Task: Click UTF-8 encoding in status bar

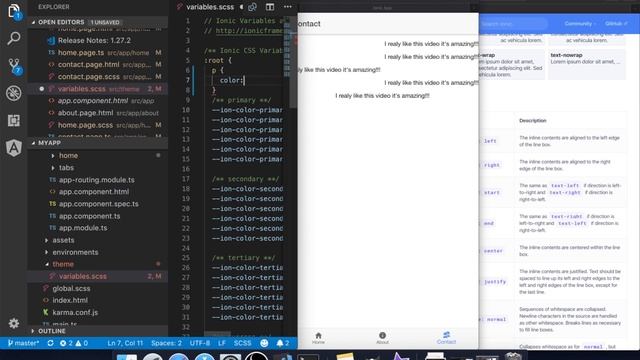Action: pyautogui.click(x=200, y=343)
